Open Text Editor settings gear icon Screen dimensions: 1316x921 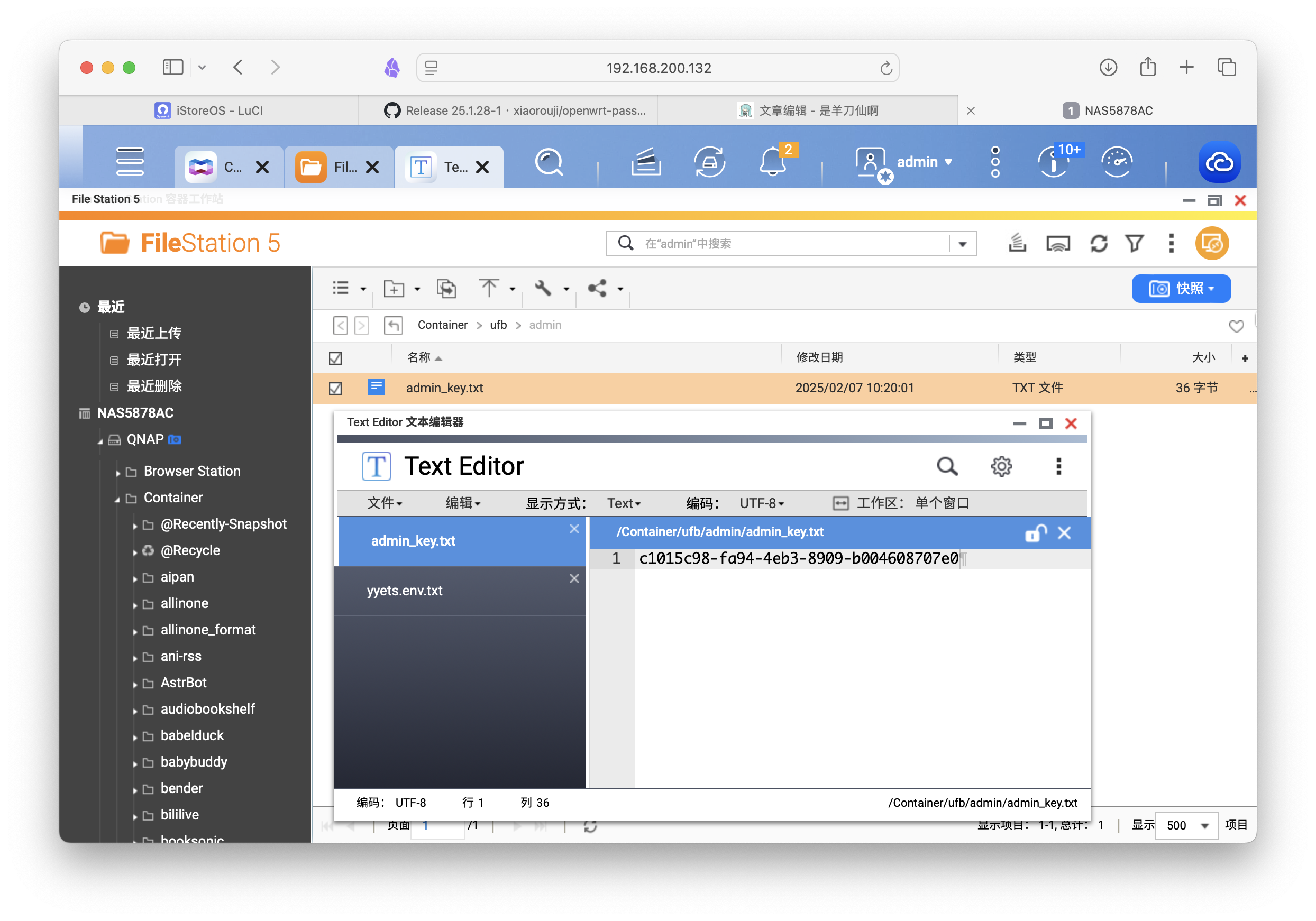tap(1001, 466)
